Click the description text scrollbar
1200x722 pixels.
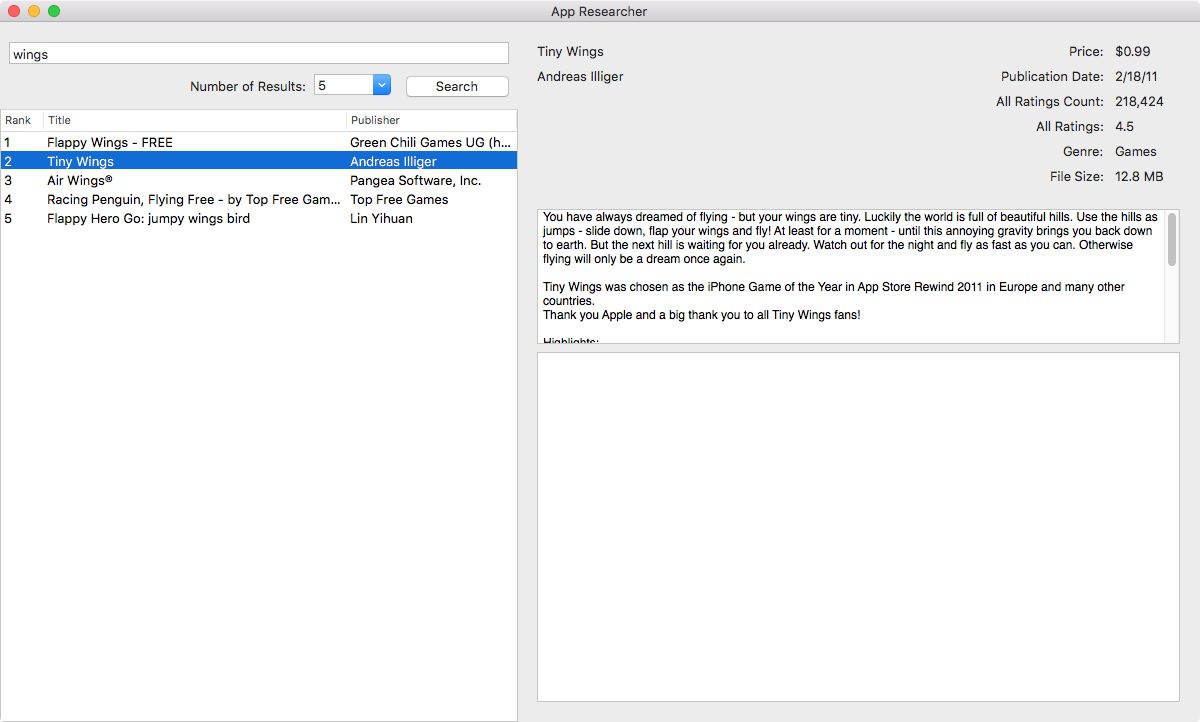[1172, 240]
